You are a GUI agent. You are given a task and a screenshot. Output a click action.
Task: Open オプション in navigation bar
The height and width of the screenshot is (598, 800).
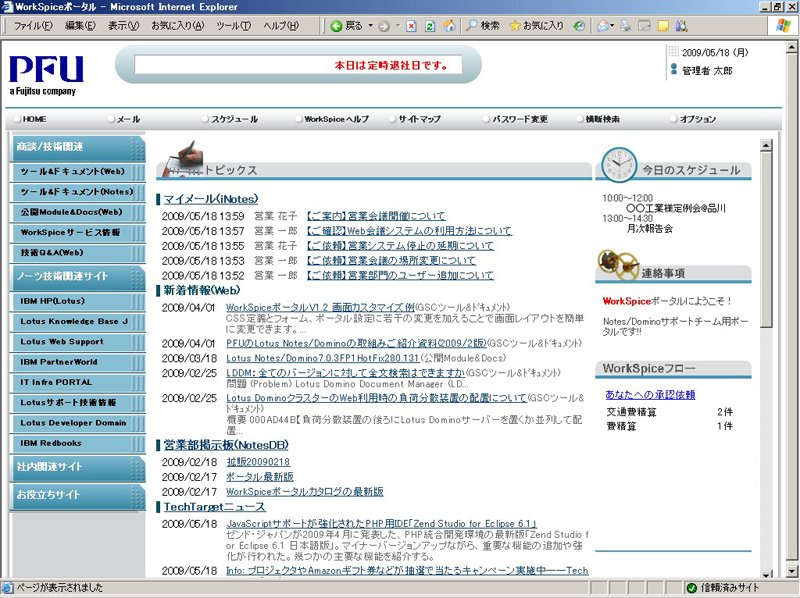[697, 119]
